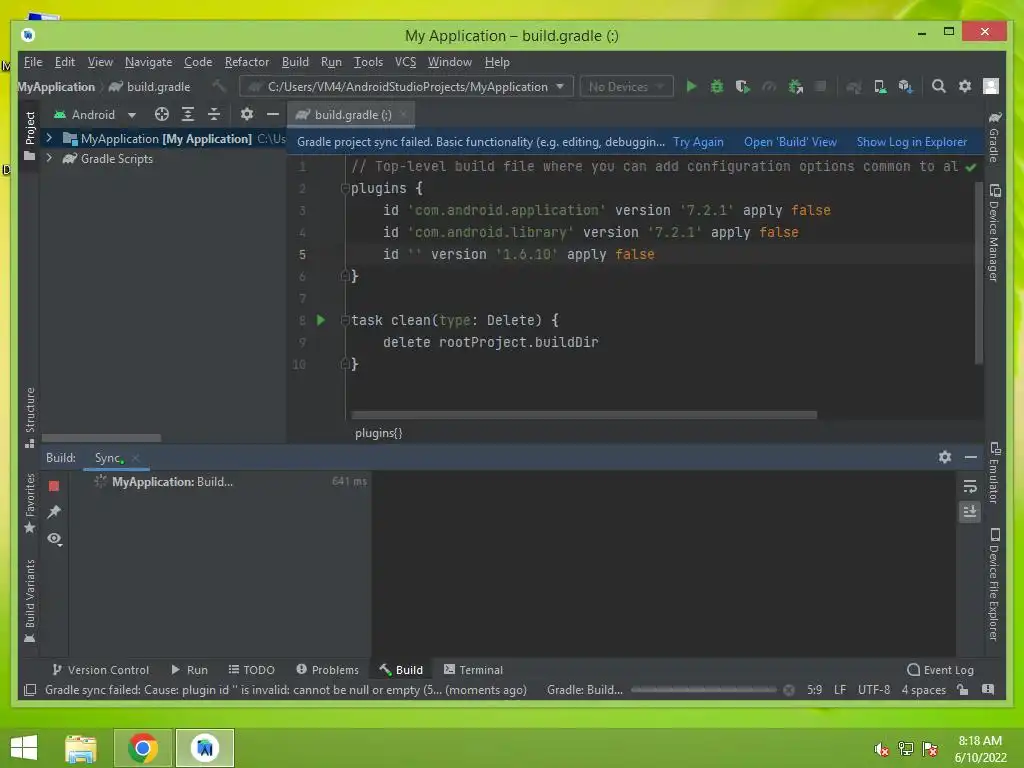Image resolution: width=1024 pixels, height=768 pixels.
Task: Attach debugger to Android process icon
Action: (795, 86)
